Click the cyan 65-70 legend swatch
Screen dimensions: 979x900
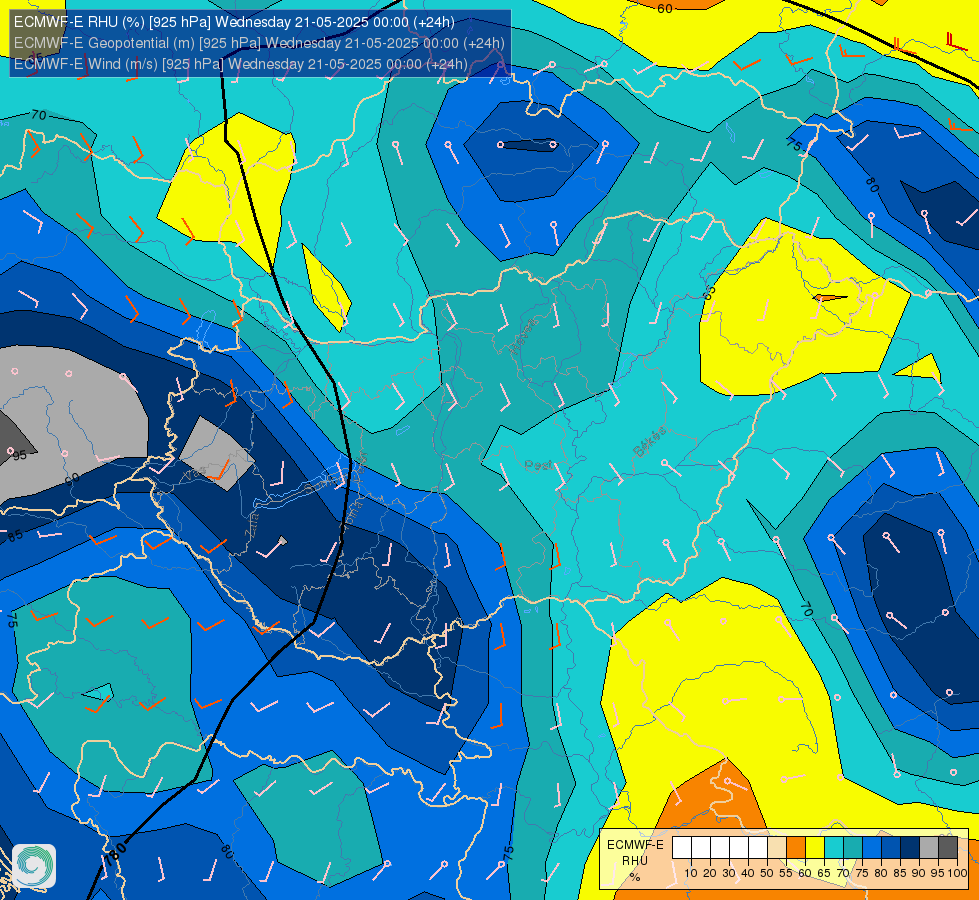834,847
